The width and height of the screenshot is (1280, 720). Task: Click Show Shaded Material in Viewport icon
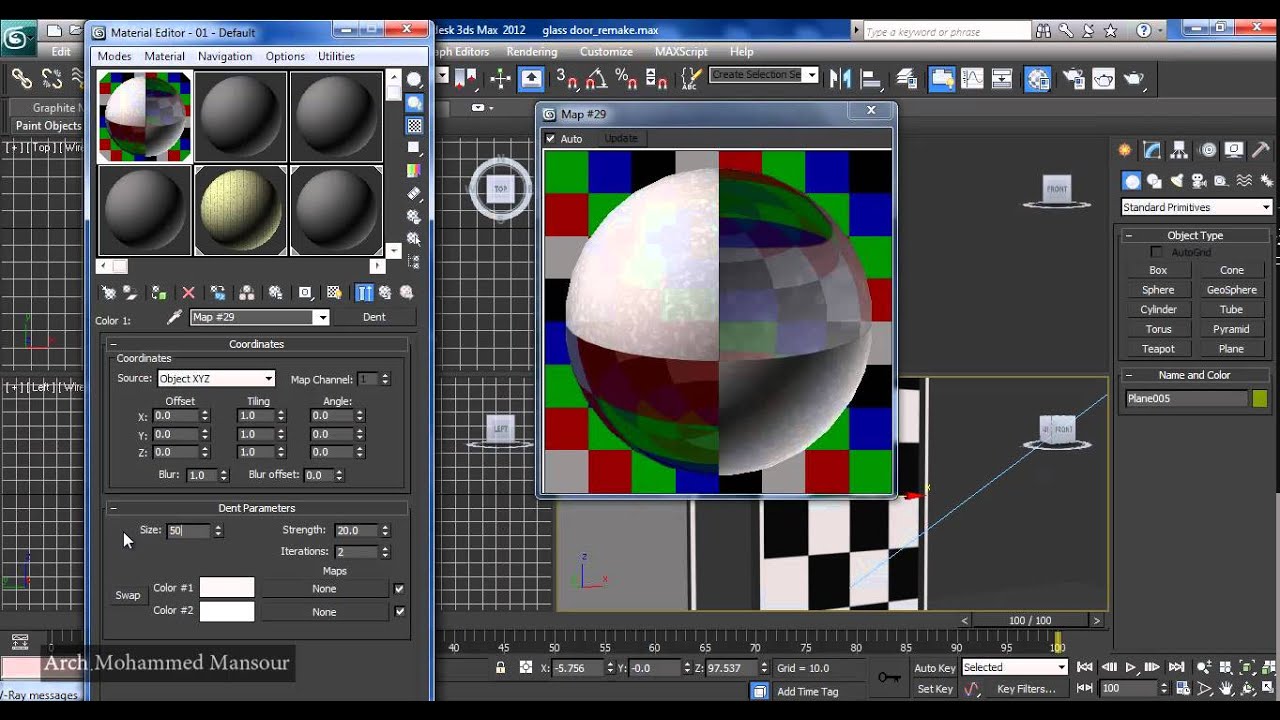pyautogui.click(x=334, y=293)
